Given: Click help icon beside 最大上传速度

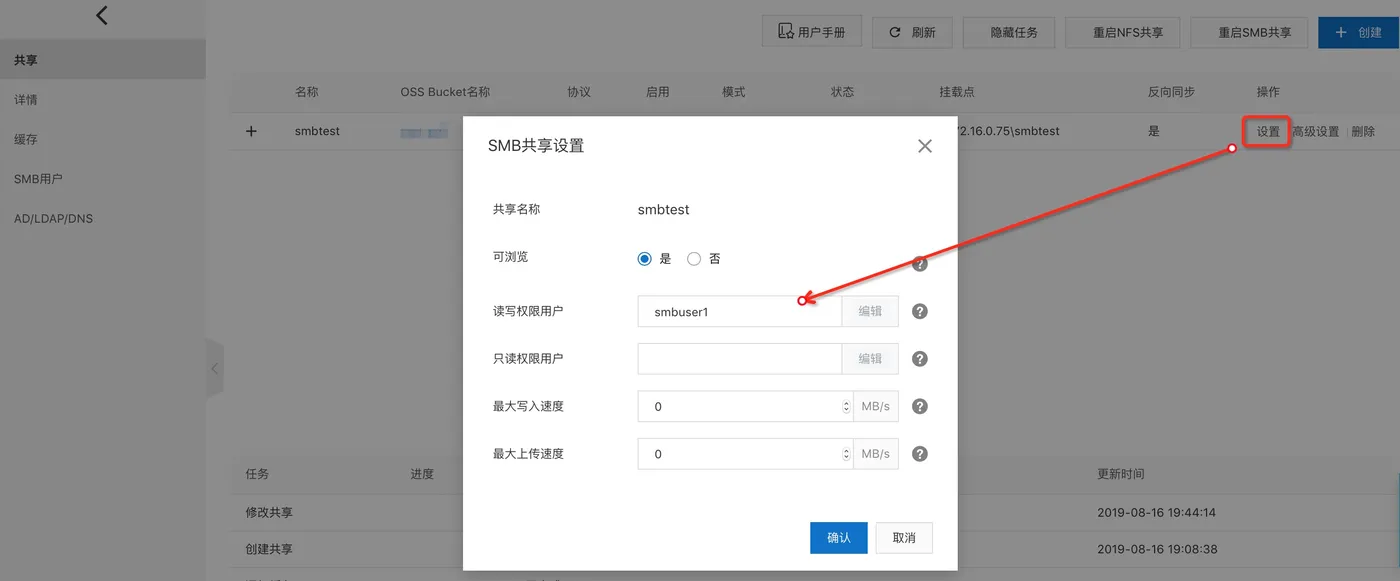Looking at the screenshot, I should click(x=920, y=454).
